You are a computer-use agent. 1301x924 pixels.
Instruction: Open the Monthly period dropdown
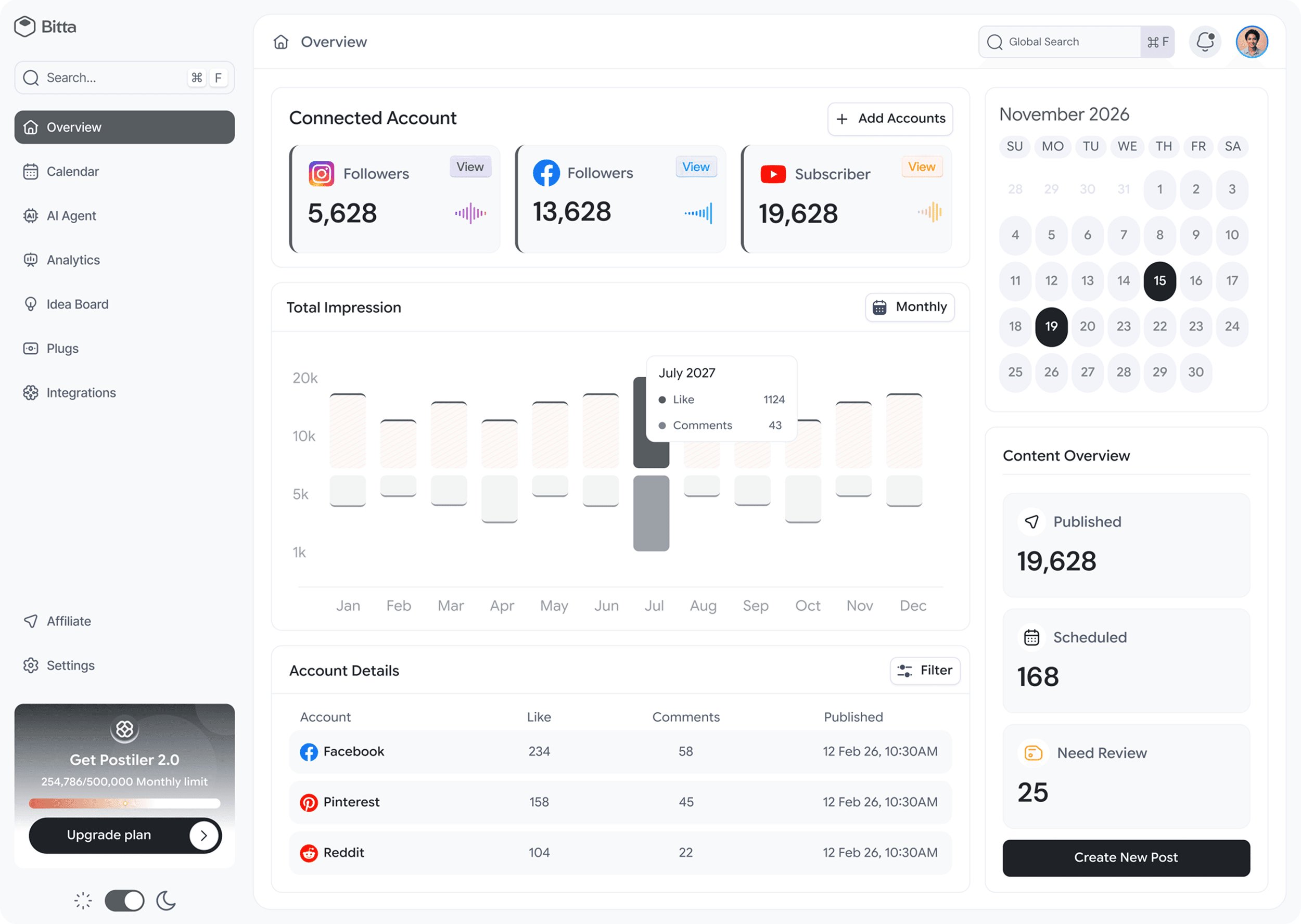click(x=910, y=307)
